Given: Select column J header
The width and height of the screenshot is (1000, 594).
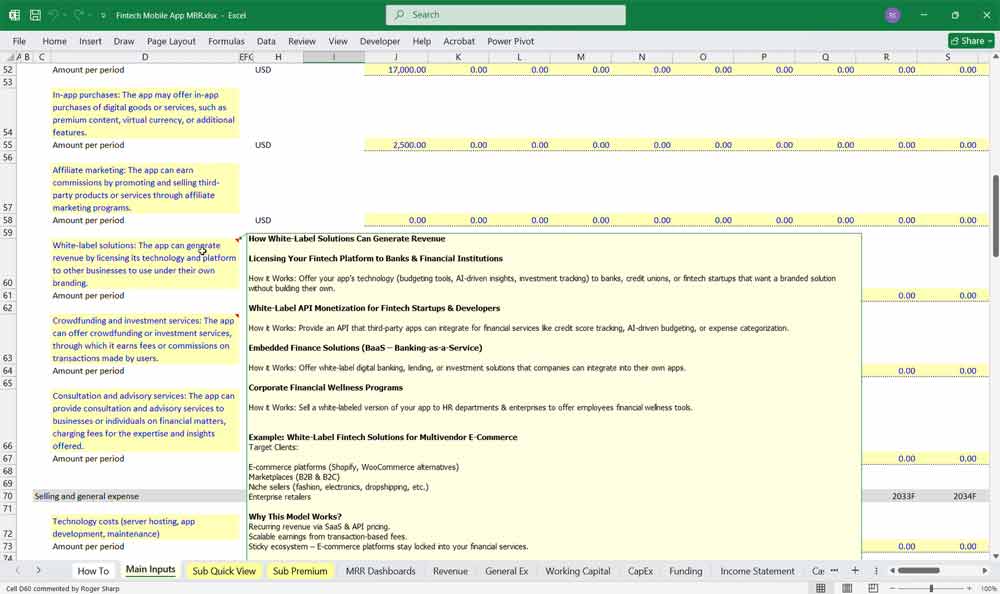Looking at the screenshot, I should [395, 57].
